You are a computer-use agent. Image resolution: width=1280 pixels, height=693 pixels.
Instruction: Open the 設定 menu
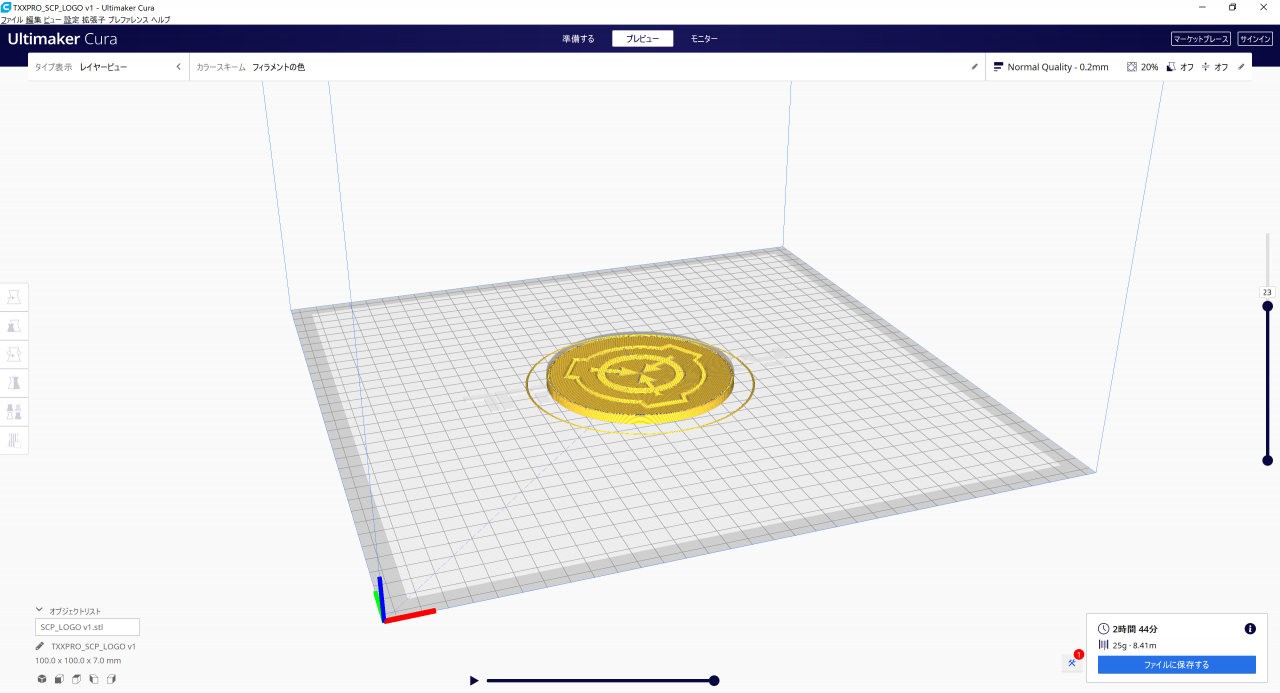pyautogui.click(x=72, y=19)
